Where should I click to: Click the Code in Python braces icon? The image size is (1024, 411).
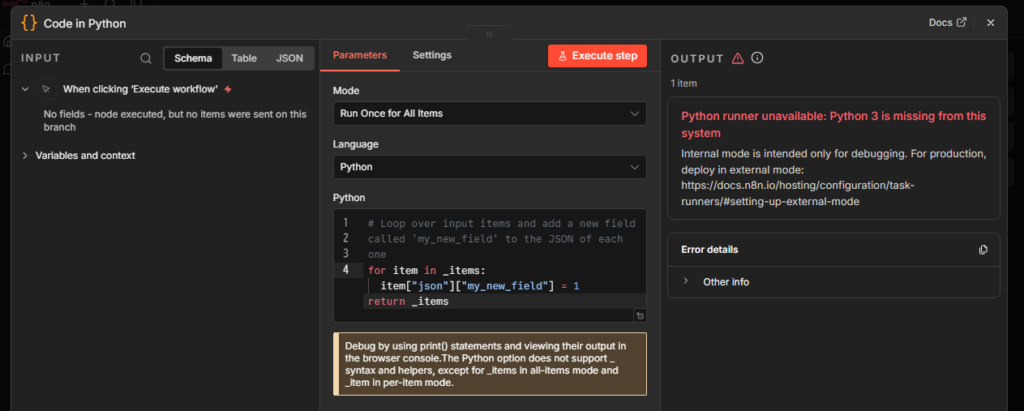[x=29, y=23]
